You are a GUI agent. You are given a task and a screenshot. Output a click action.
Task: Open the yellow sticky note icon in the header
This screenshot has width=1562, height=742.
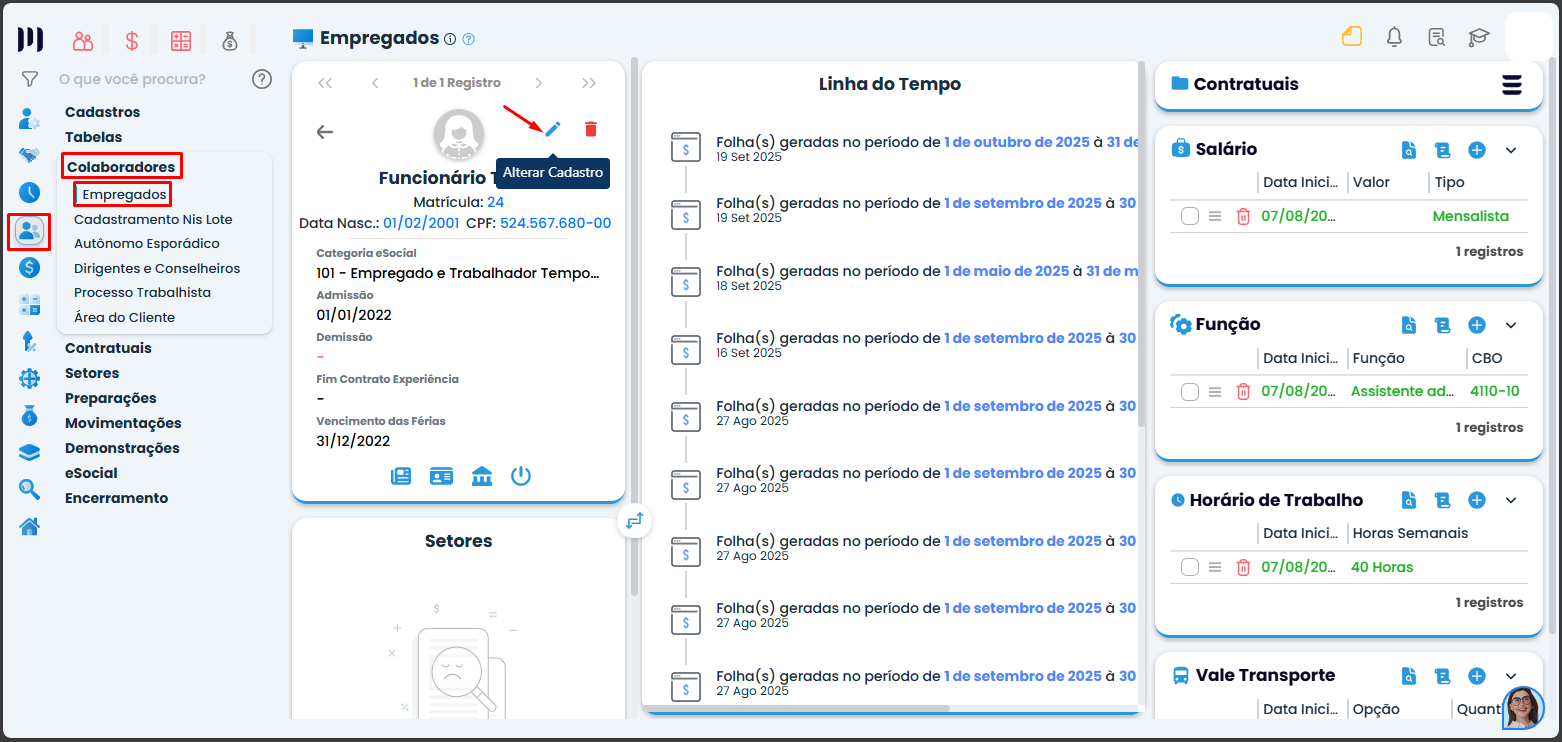pos(1352,37)
